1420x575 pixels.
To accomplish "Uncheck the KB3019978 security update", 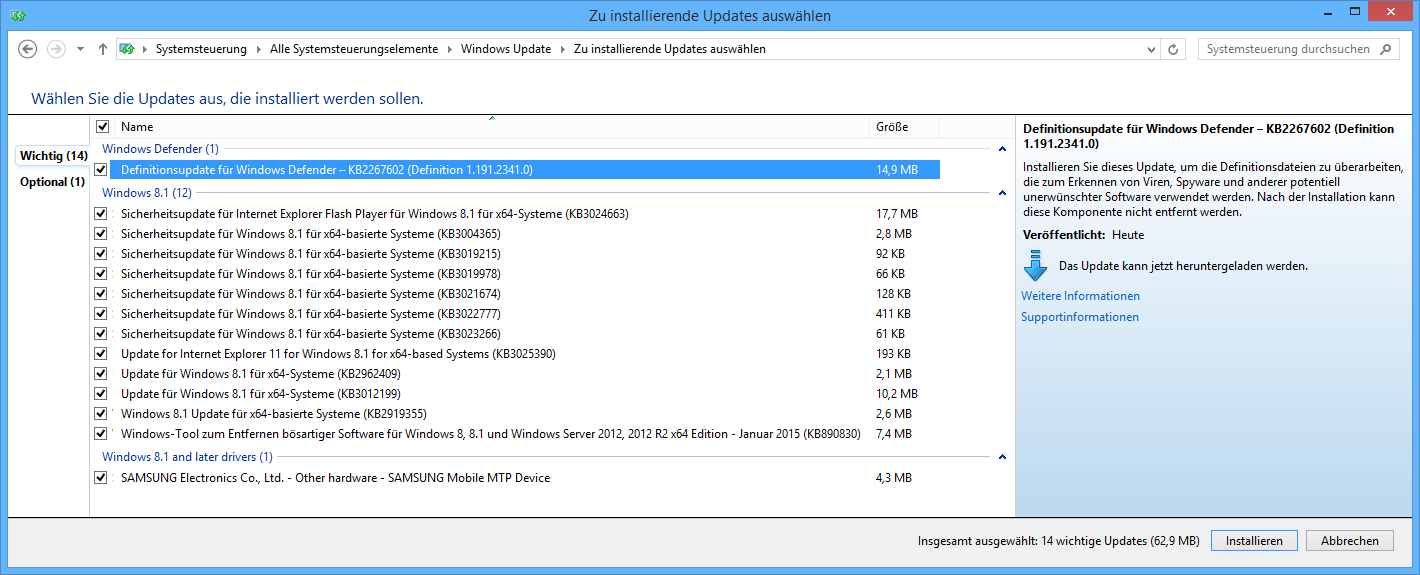I will point(101,274).
